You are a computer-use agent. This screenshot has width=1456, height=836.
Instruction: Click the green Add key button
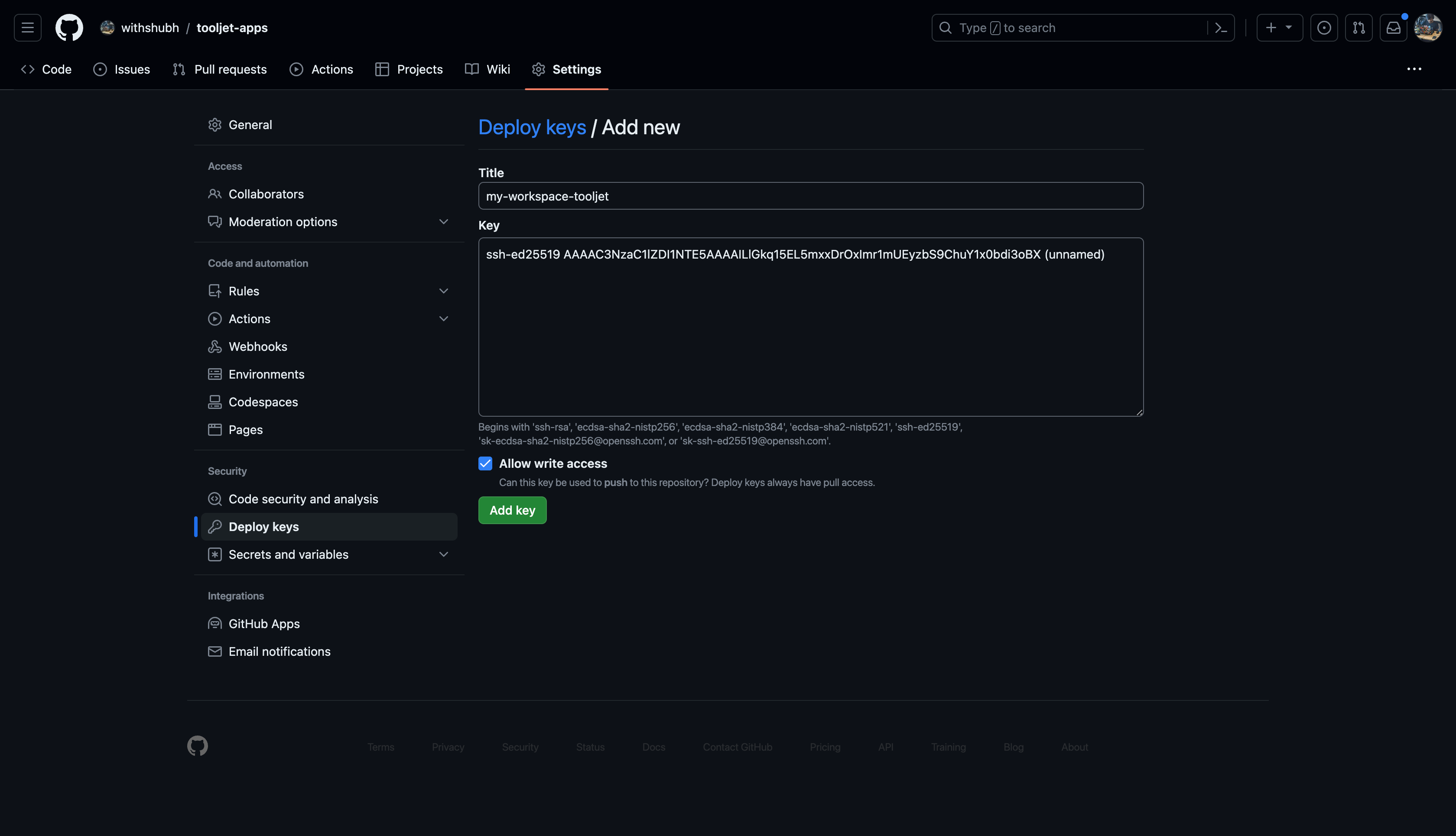[512, 510]
